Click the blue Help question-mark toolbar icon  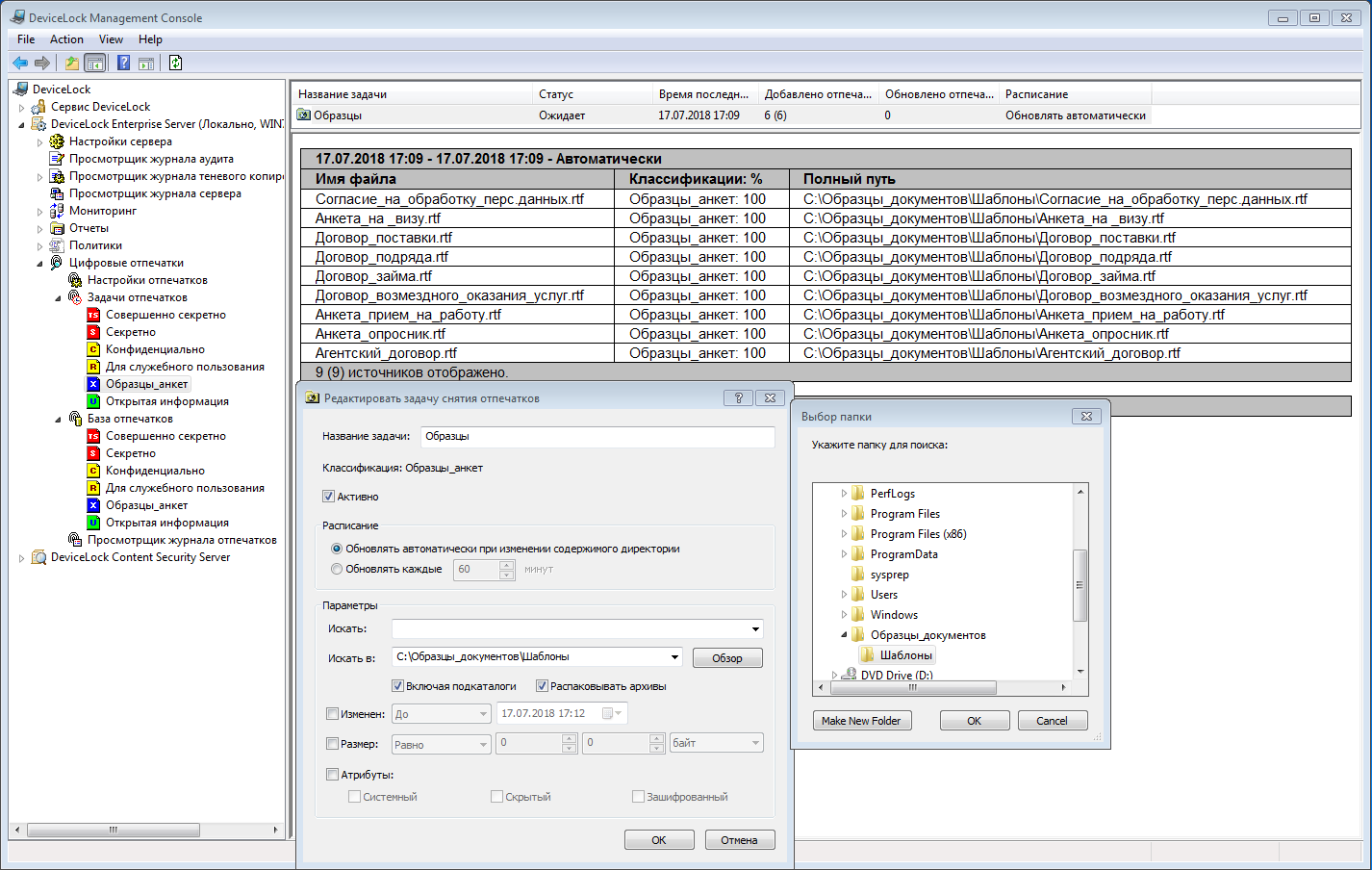[x=123, y=64]
